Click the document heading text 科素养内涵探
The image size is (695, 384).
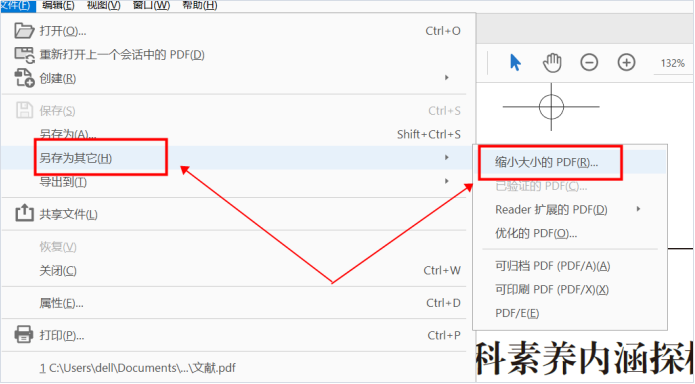[x=585, y=358]
